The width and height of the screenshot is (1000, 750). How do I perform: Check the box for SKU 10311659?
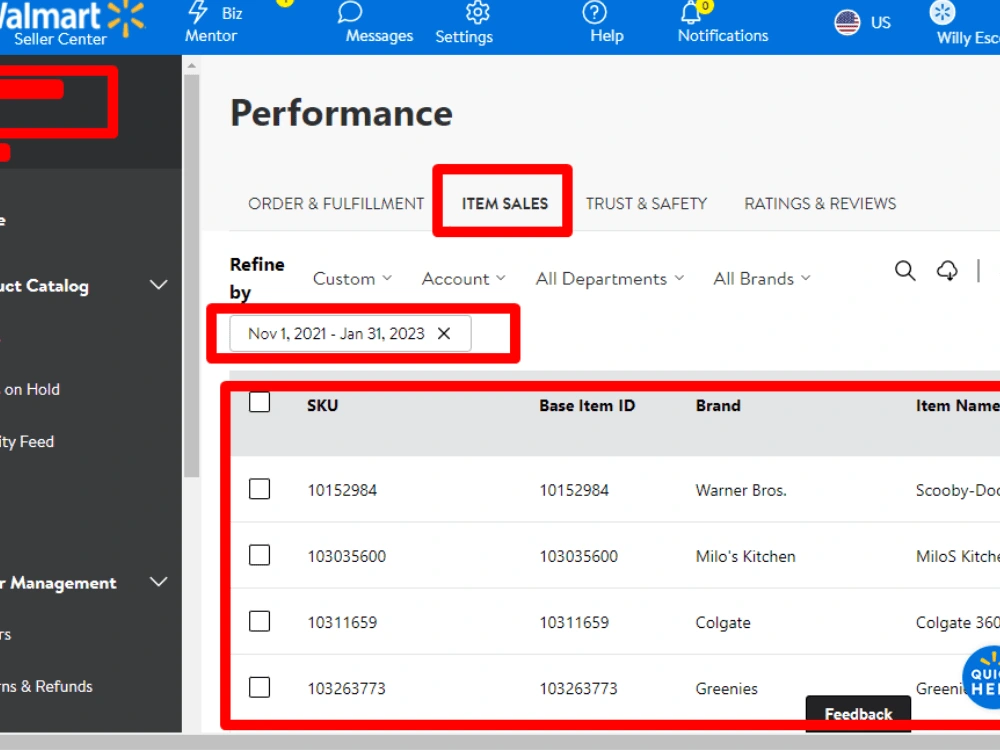coord(260,621)
